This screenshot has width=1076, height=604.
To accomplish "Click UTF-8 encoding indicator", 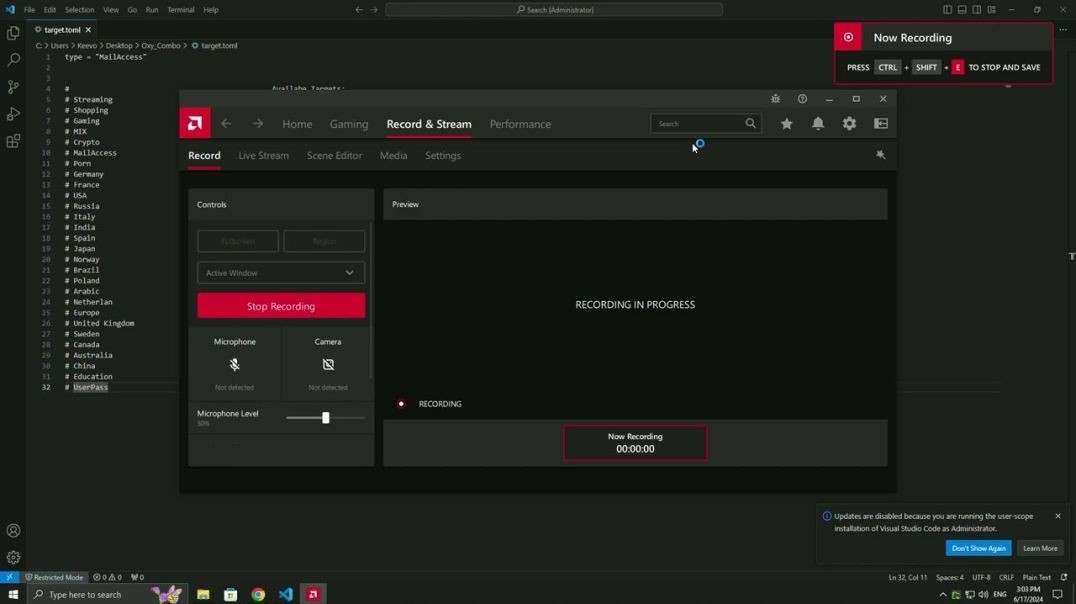I will [981, 577].
